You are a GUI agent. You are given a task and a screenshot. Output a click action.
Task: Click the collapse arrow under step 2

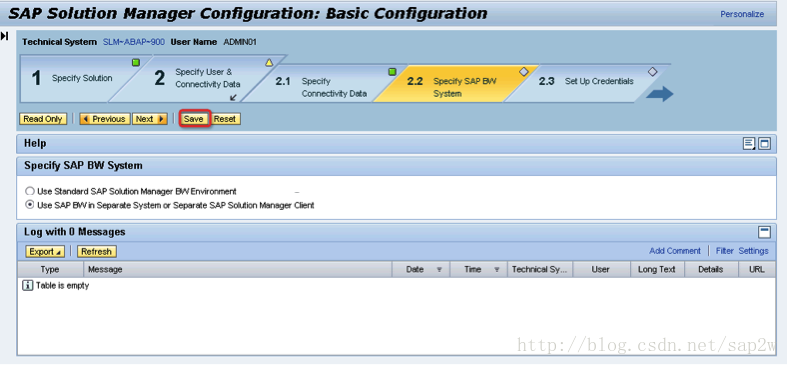click(233, 98)
